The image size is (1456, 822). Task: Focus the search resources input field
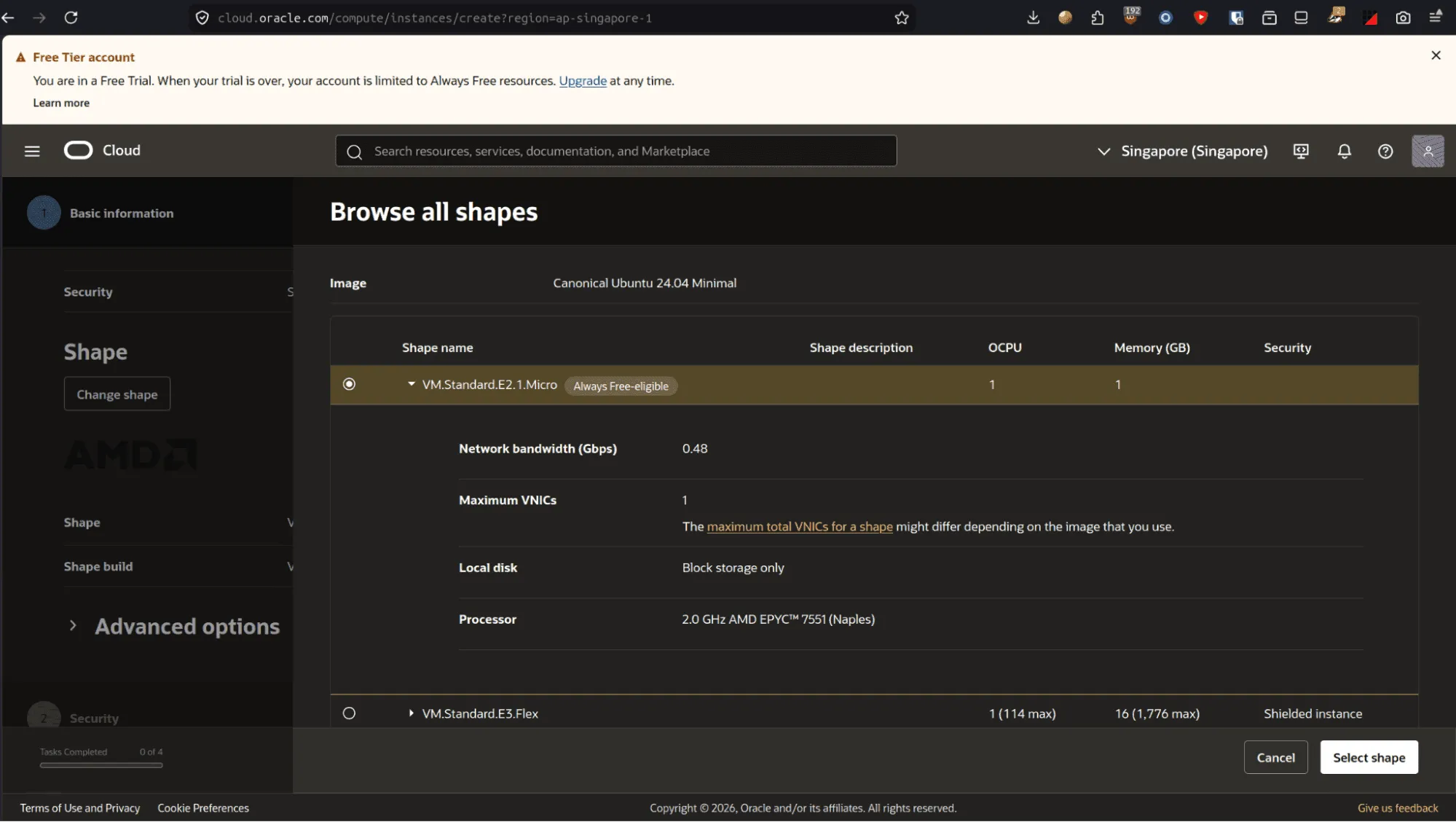click(615, 151)
